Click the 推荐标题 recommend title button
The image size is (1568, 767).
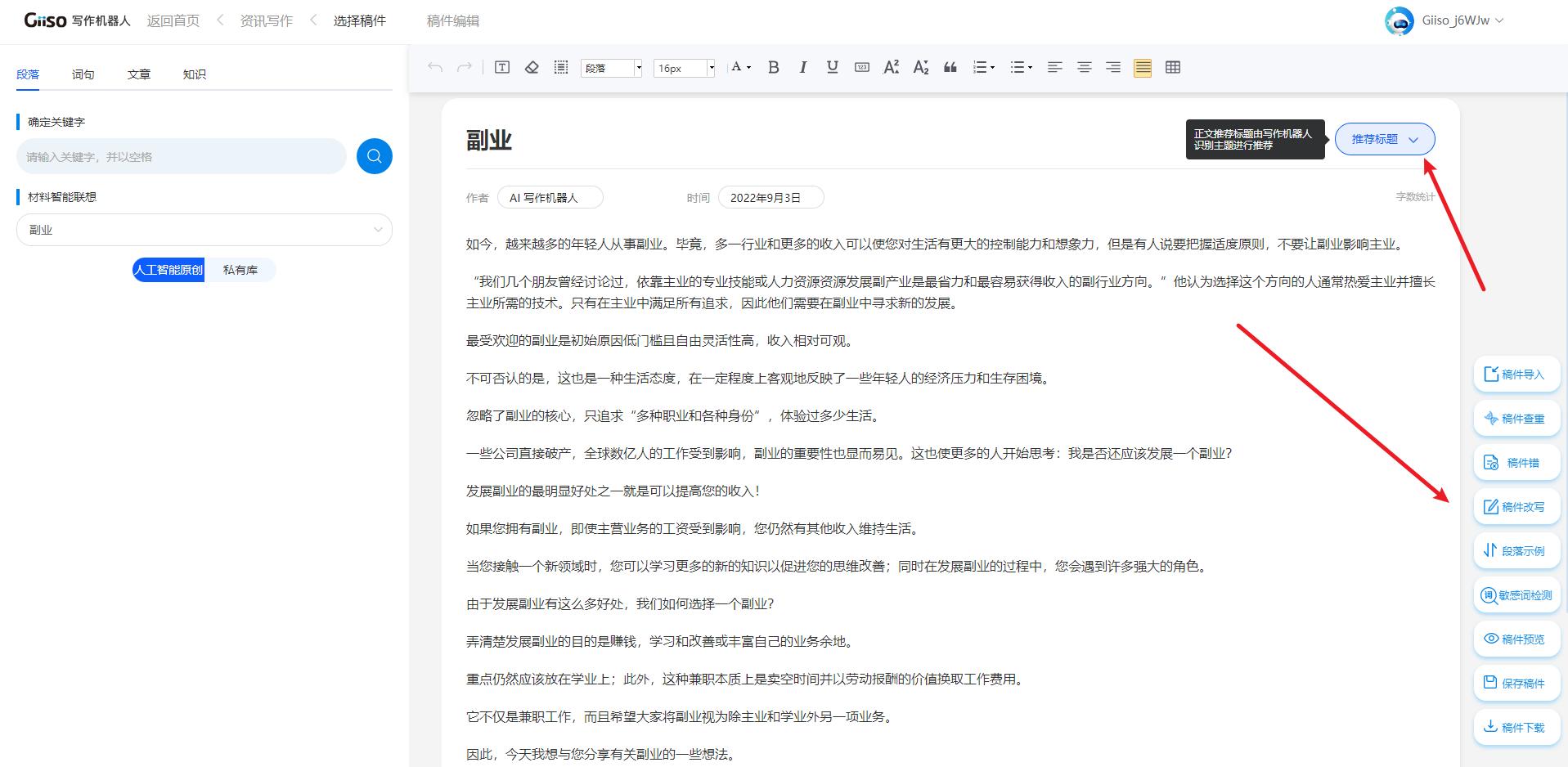click(1383, 139)
